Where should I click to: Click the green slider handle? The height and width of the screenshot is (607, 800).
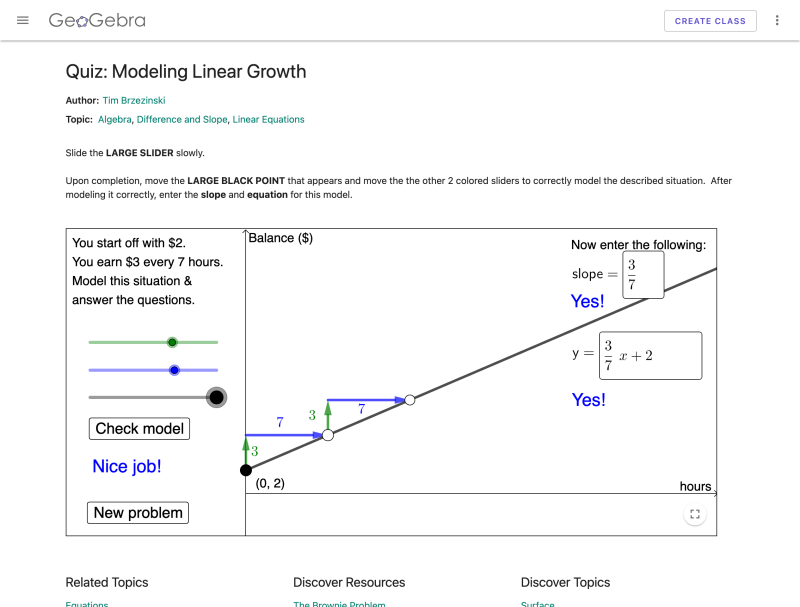point(172,342)
